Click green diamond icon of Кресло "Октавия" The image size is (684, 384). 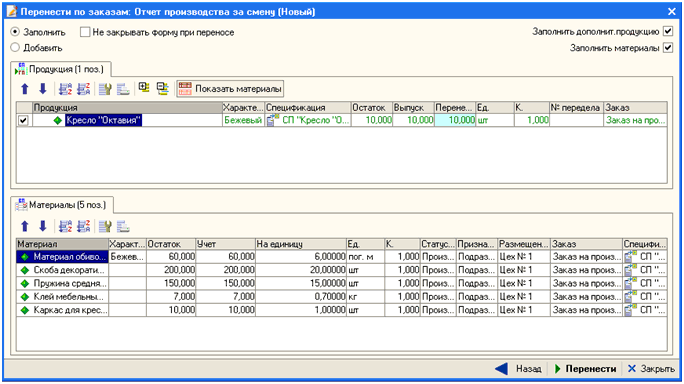point(58,120)
